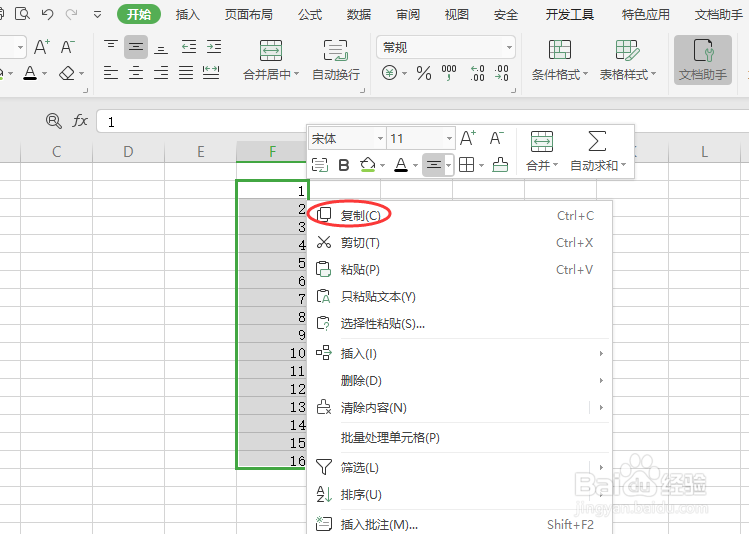Apply percent style

click(424, 73)
